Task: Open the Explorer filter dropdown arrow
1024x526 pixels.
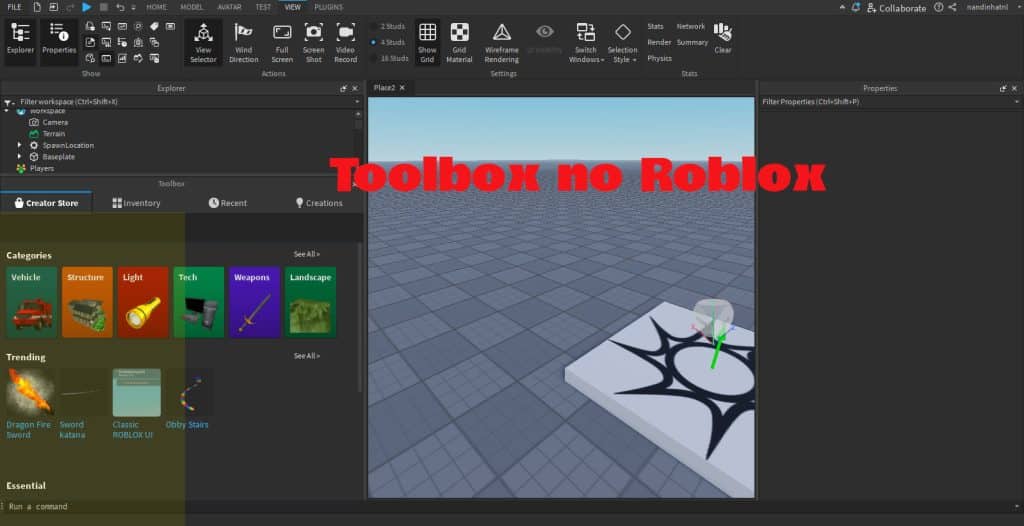Action: (x=357, y=102)
